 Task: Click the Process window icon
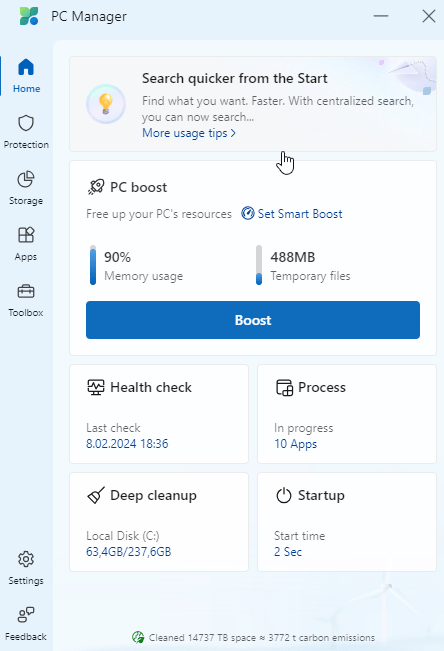pos(285,387)
